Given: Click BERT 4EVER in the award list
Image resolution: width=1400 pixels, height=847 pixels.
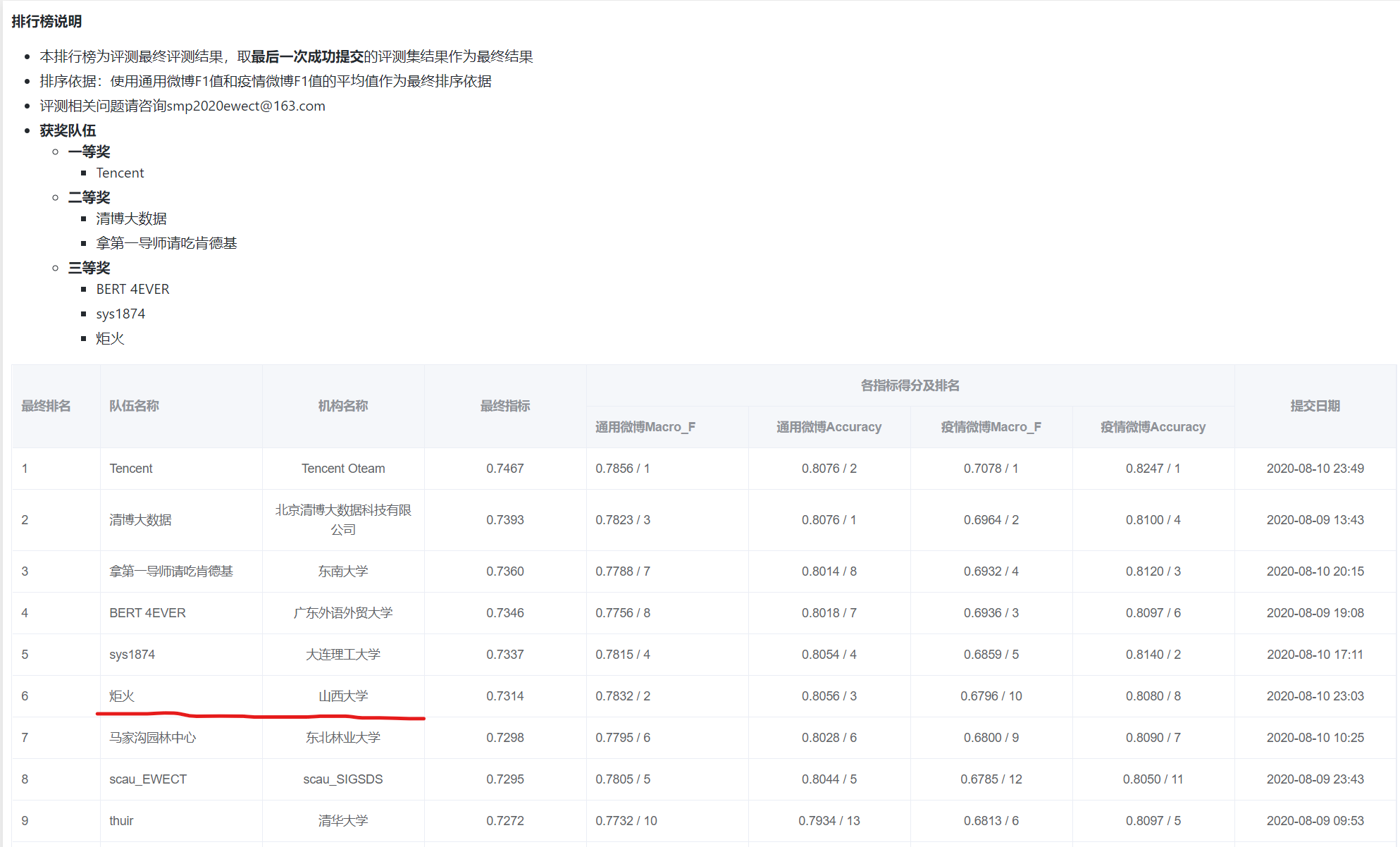Looking at the screenshot, I should (132, 290).
